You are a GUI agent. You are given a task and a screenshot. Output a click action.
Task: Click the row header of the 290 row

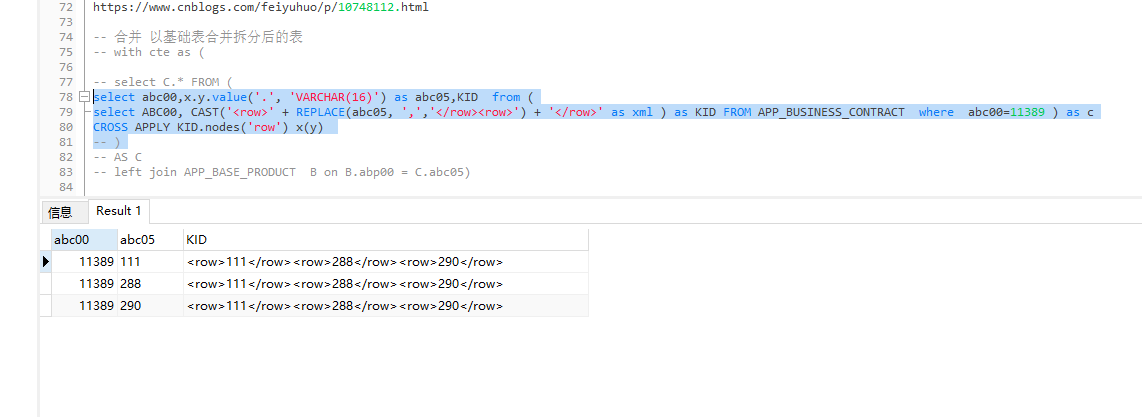point(46,306)
